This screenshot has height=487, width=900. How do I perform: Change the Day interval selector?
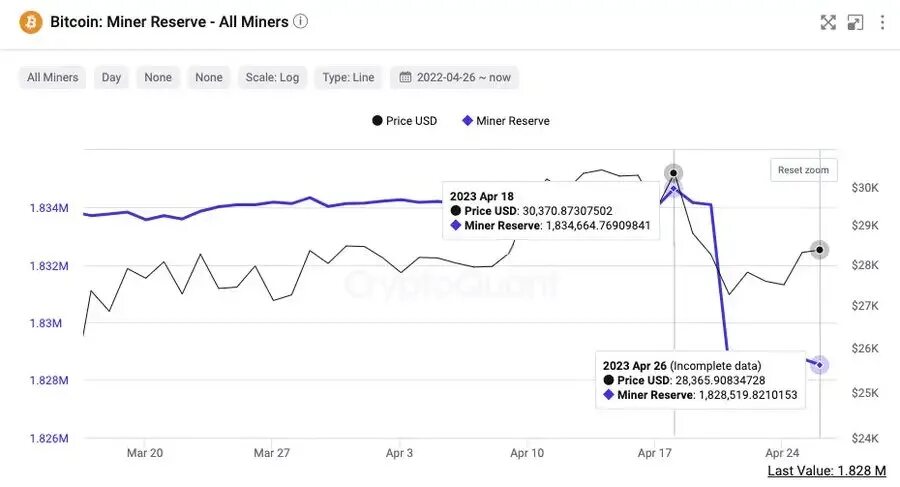(x=111, y=77)
